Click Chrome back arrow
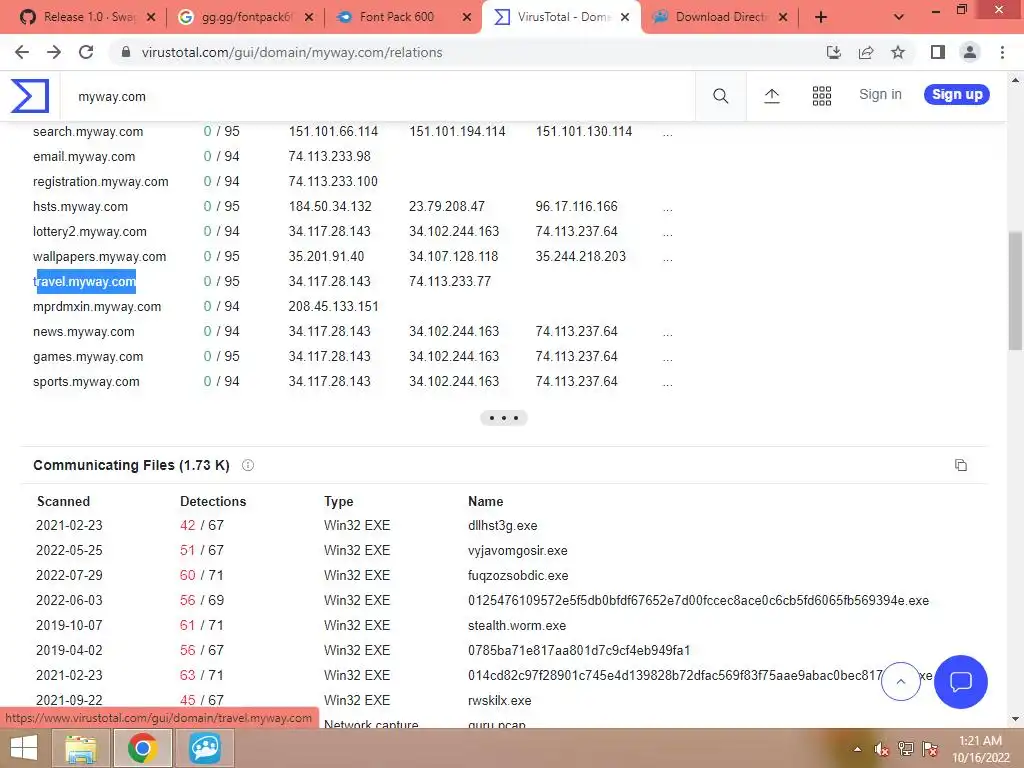This screenshot has height=768, width=1024. (22, 52)
